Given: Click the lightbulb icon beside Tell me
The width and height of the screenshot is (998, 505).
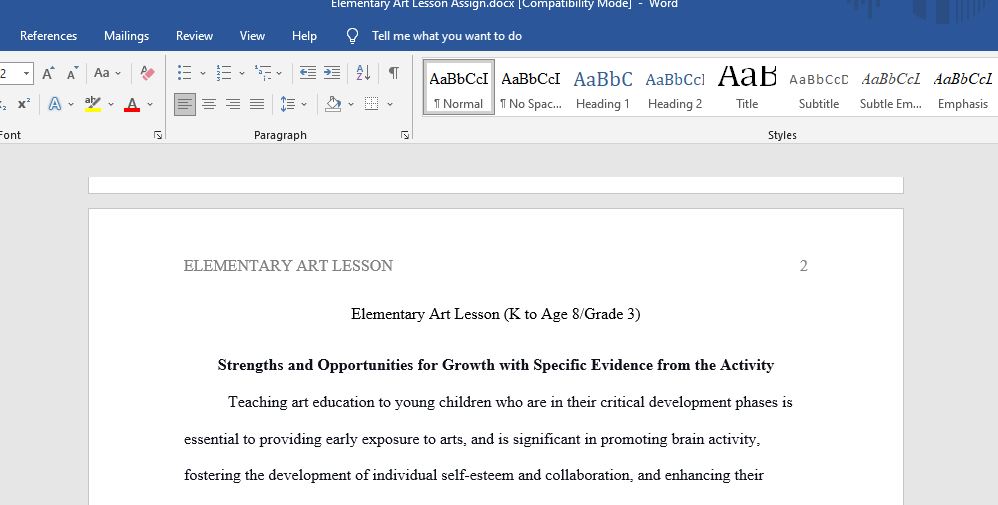Looking at the screenshot, I should (x=352, y=36).
